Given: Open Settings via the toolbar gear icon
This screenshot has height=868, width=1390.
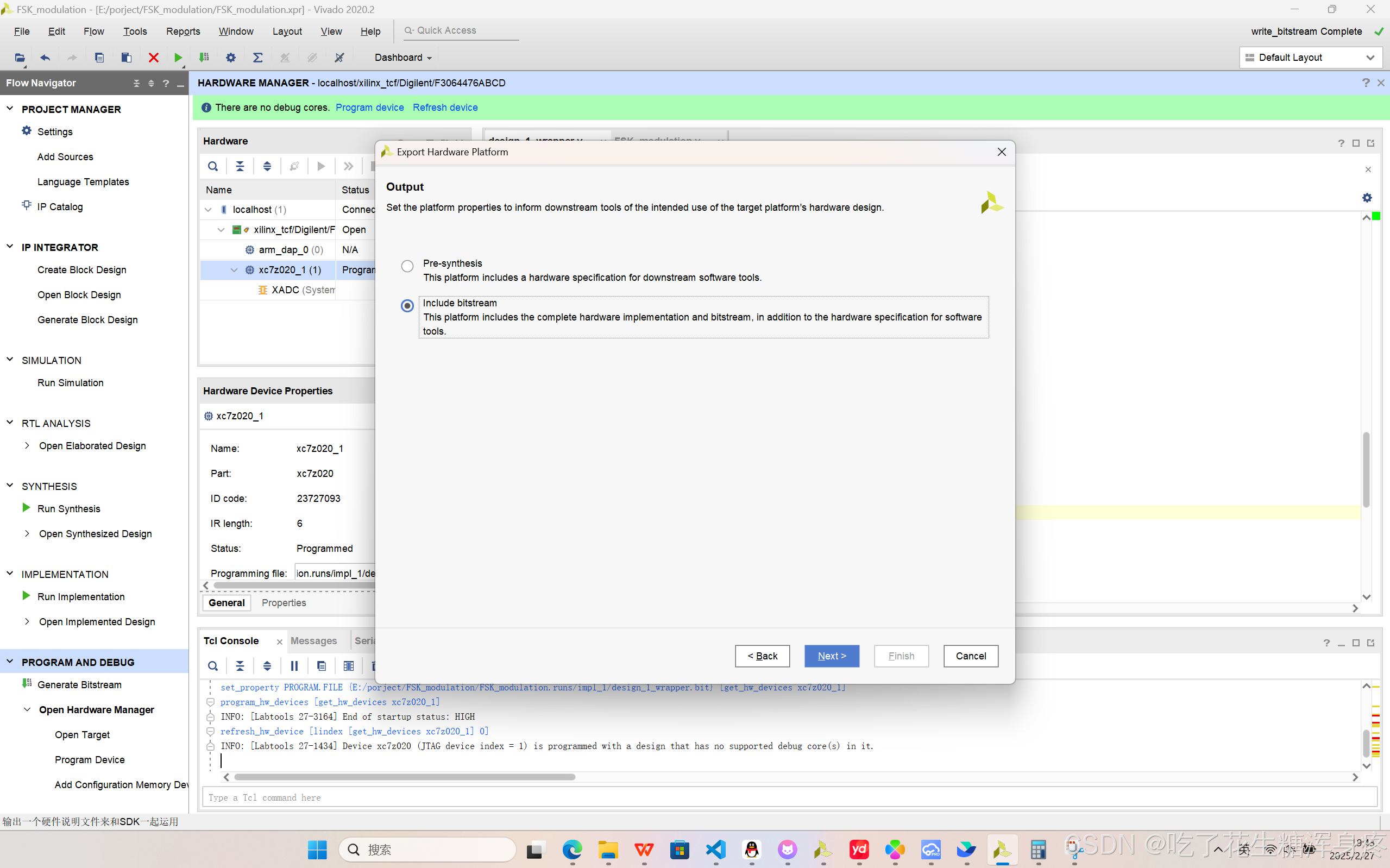Looking at the screenshot, I should 231,58.
